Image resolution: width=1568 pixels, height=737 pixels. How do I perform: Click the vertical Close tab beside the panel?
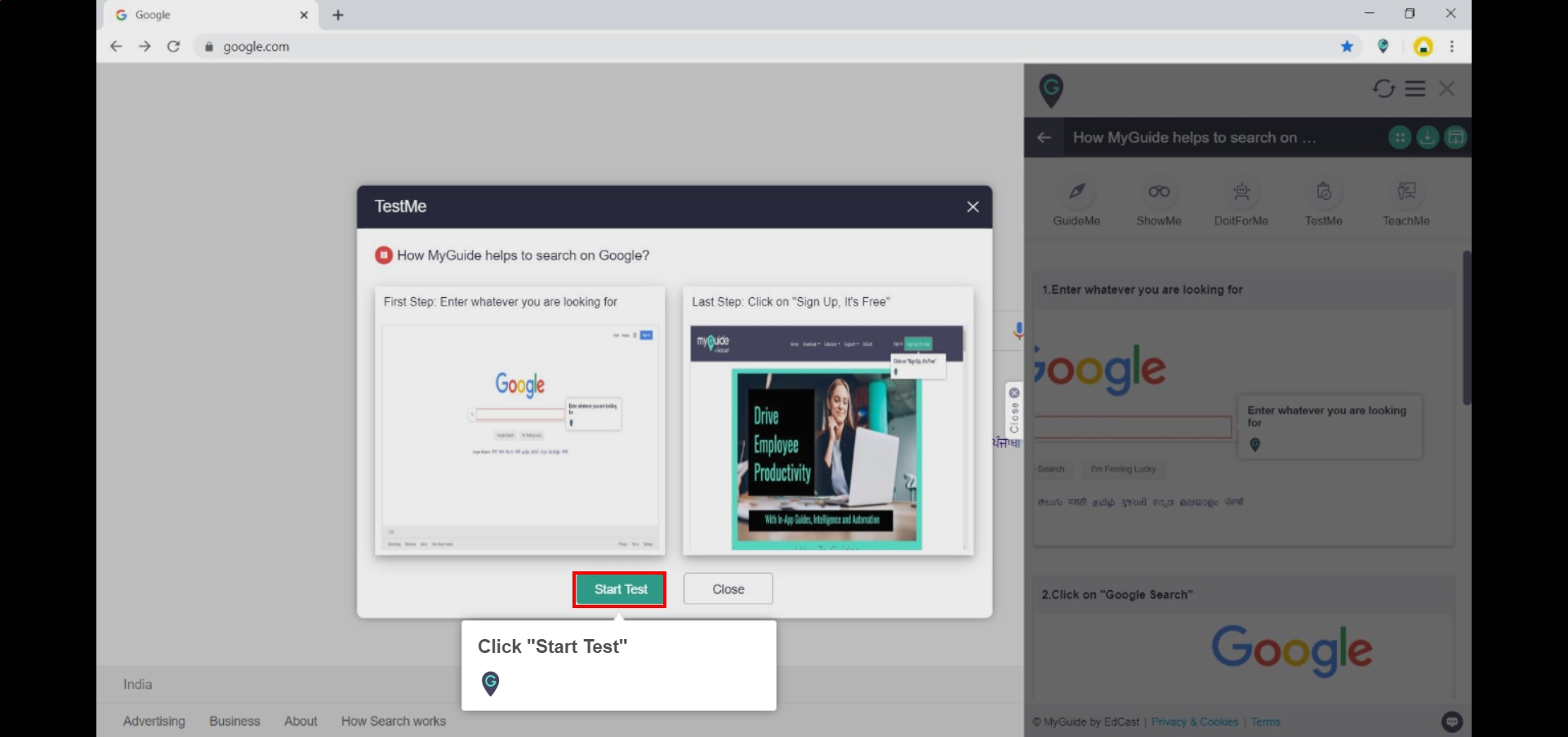click(1014, 411)
